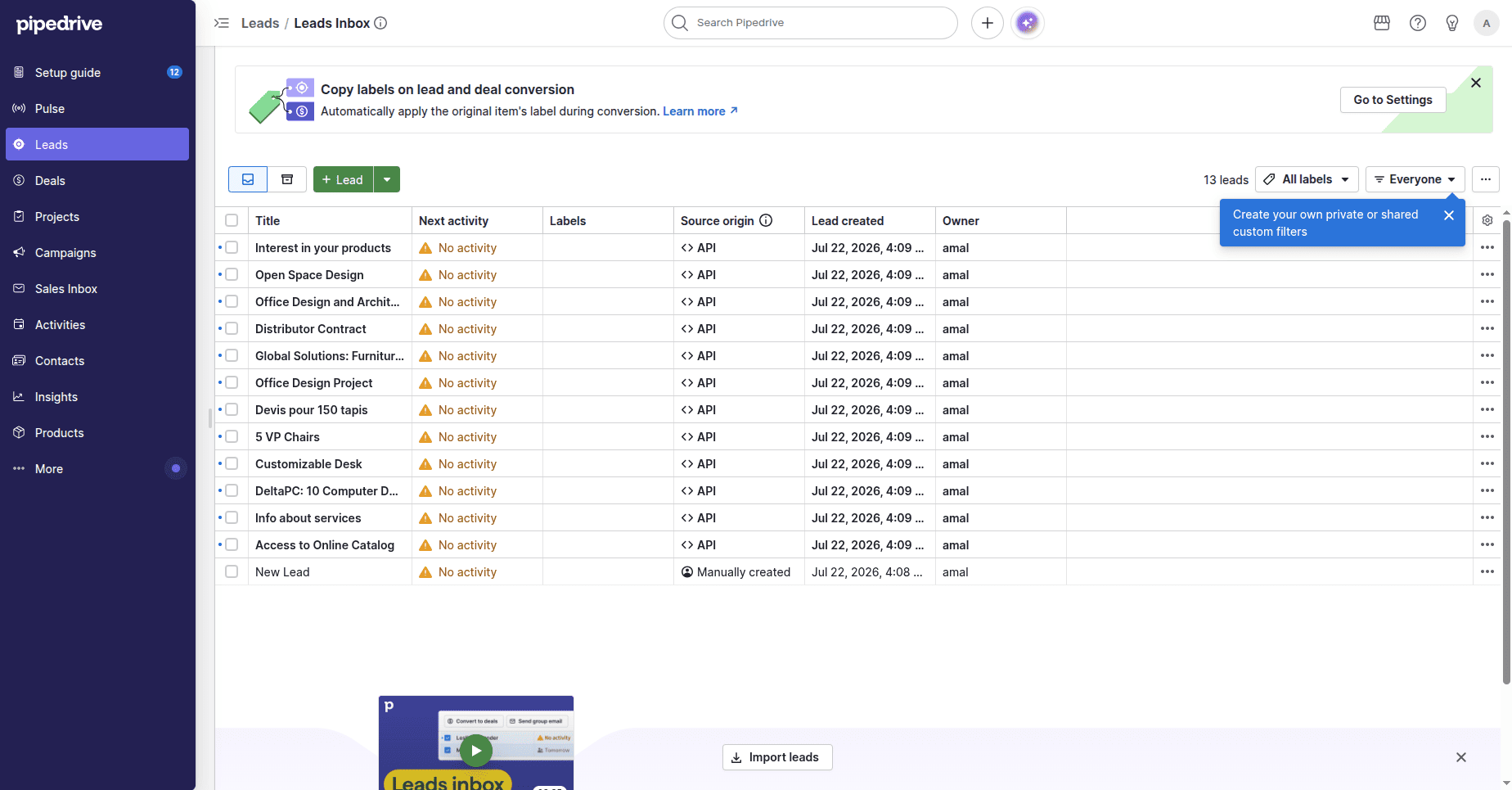The width and height of the screenshot is (1512, 790).
Task: Open the account avatar menu
Action: [1487, 23]
